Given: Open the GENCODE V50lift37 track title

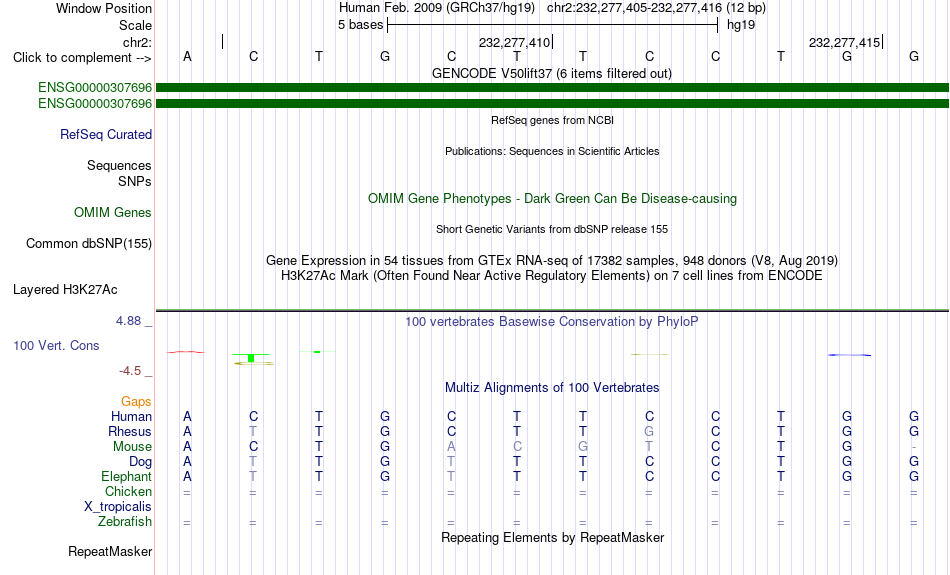Looking at the screenshot, I should point(551,73).
